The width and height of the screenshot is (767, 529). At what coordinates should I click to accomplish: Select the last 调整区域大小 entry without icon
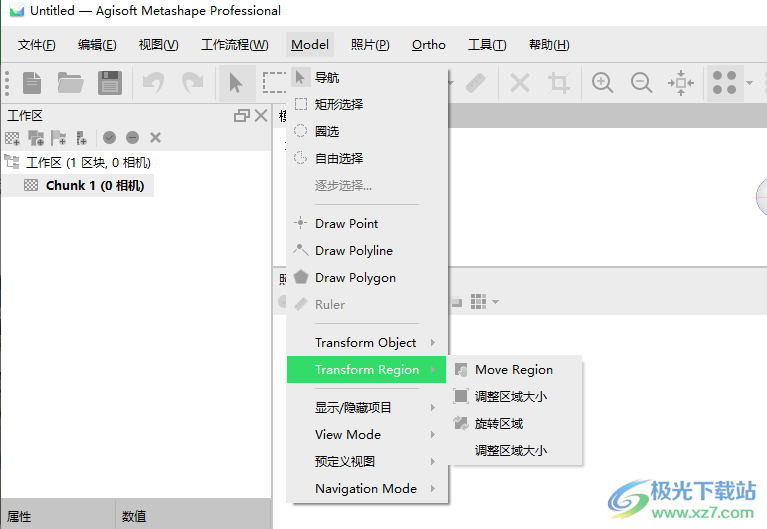(516, 451)
